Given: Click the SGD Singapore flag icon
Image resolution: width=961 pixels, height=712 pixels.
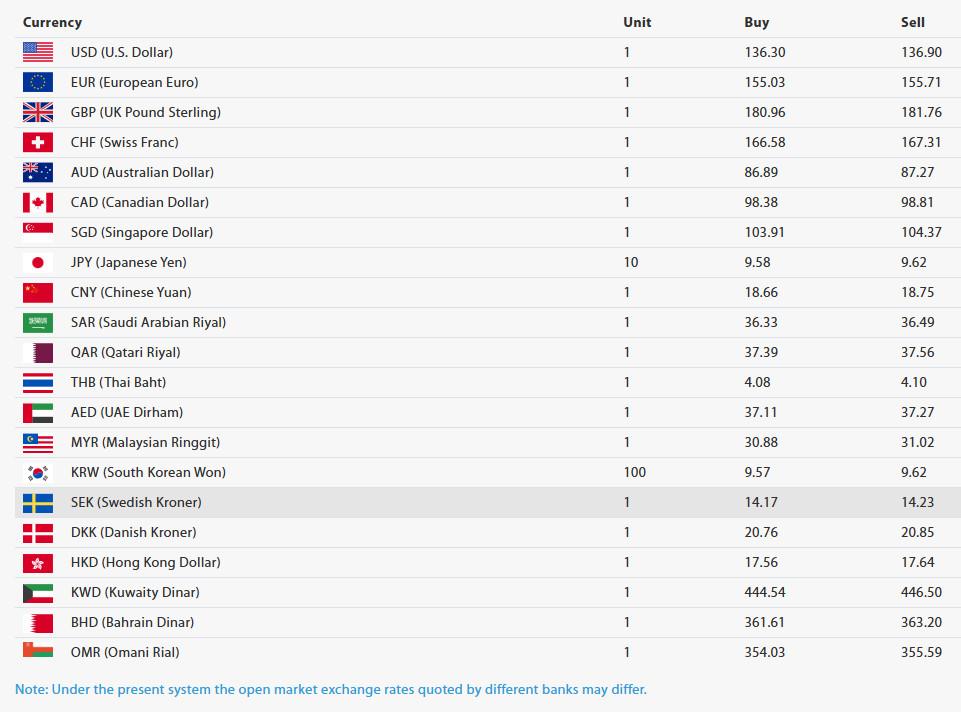Looking at the screenshot, I should coord(37,232).
